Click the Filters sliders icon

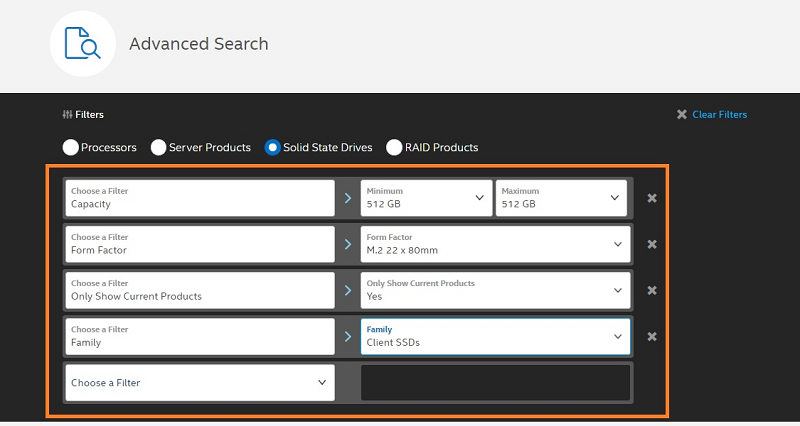(x=67, y=115)
